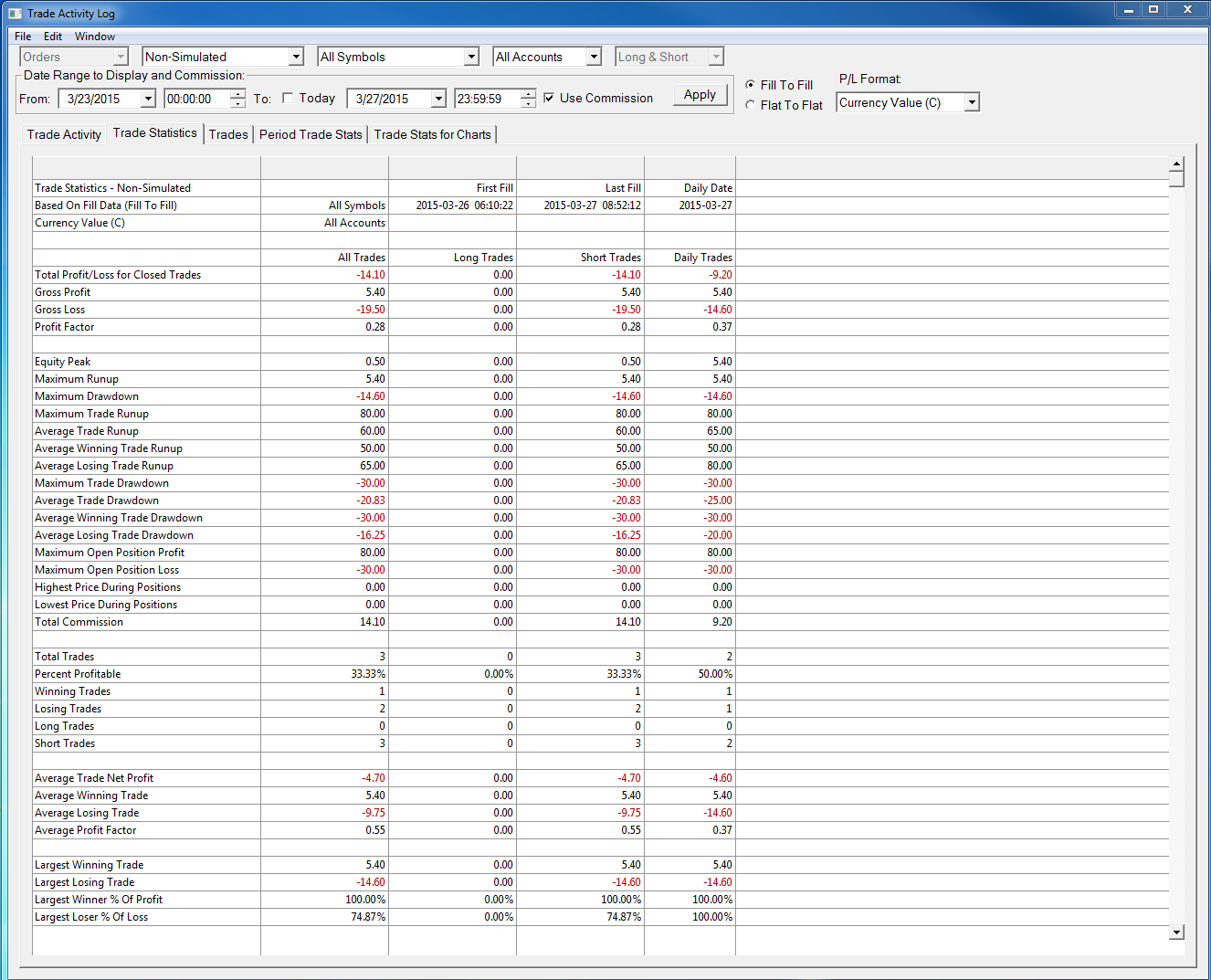Switch to the Trade Activity tab

64,134
